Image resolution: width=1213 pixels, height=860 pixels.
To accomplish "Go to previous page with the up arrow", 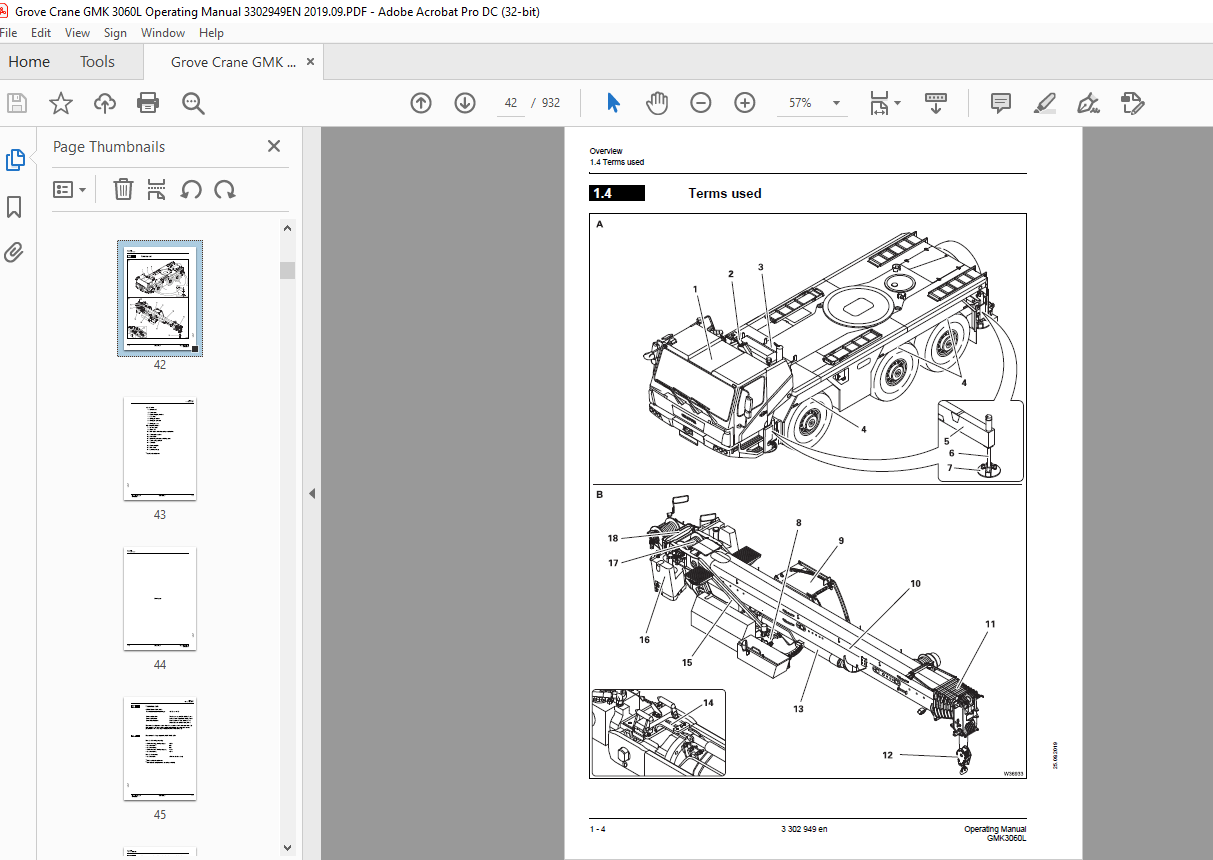I will click(x=421, y=103).
